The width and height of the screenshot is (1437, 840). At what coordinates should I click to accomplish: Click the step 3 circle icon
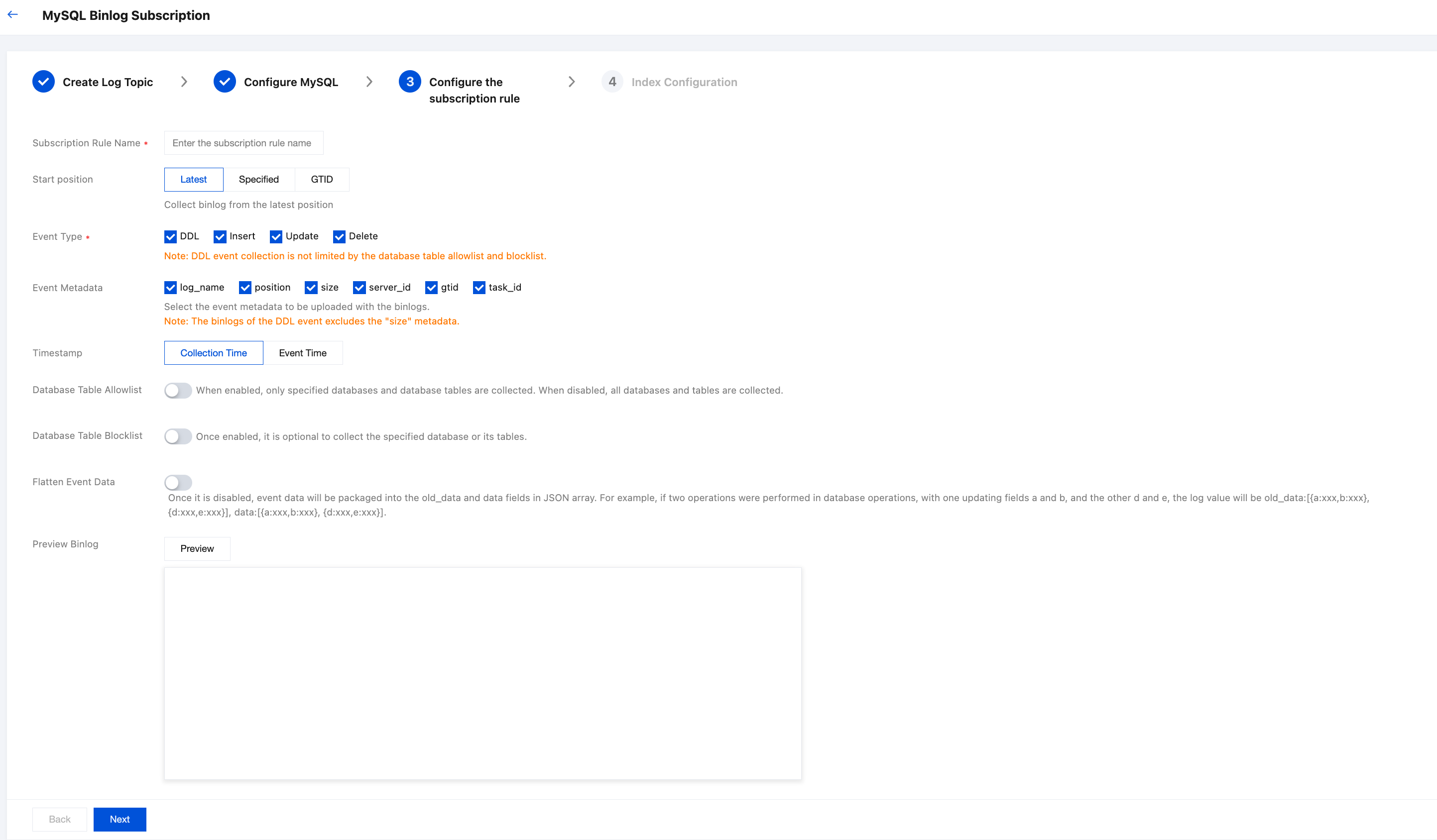click(409, 82)
